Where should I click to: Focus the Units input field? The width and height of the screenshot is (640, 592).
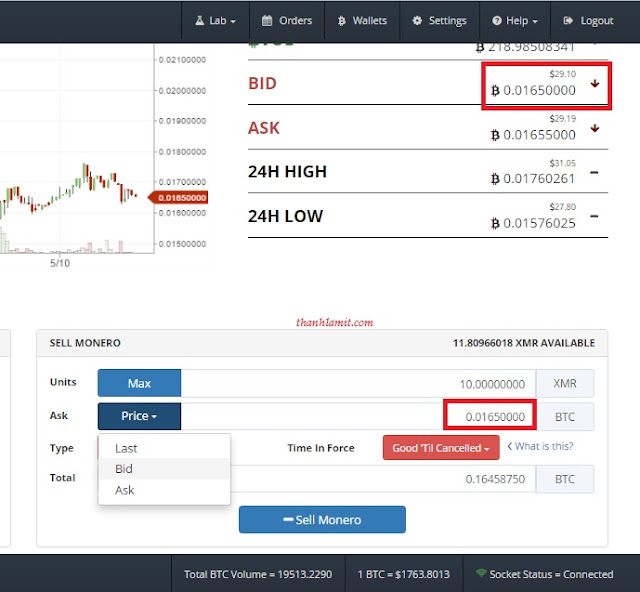(358, 383)
